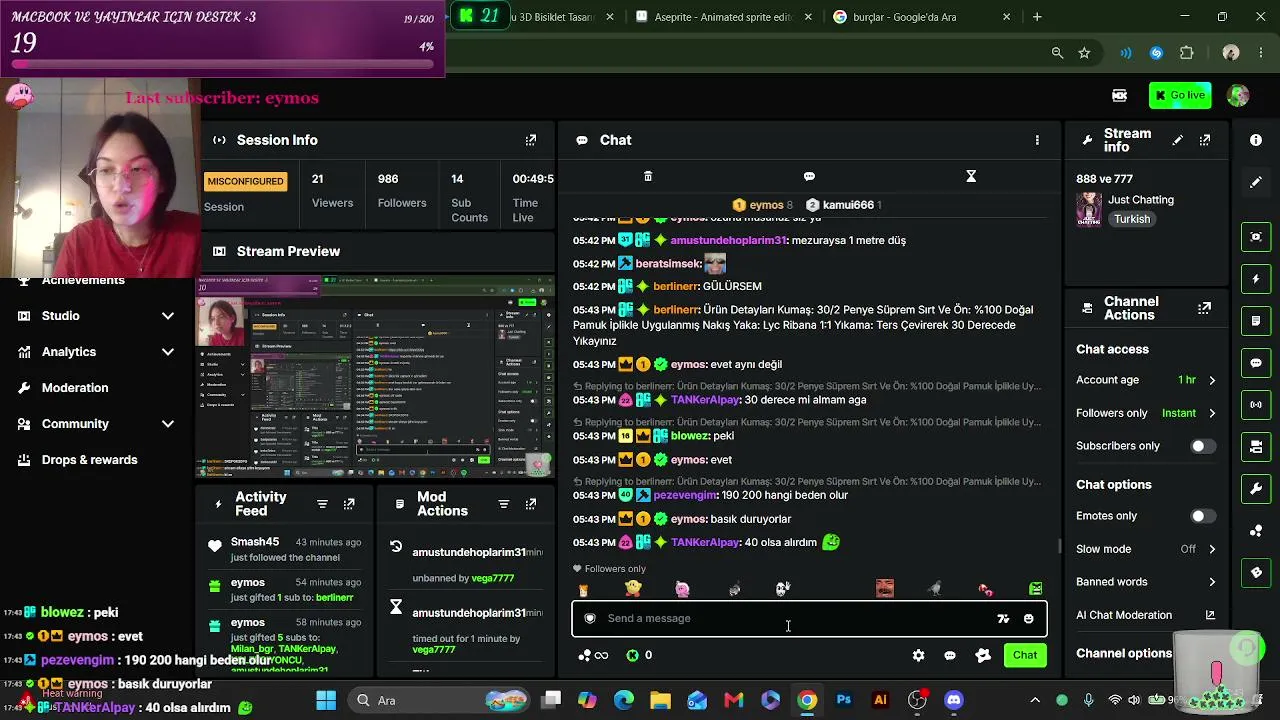The image size is (1280, 720).
Task: Open Chrome extensions puzzle icon
Action: pos(1187,53)
